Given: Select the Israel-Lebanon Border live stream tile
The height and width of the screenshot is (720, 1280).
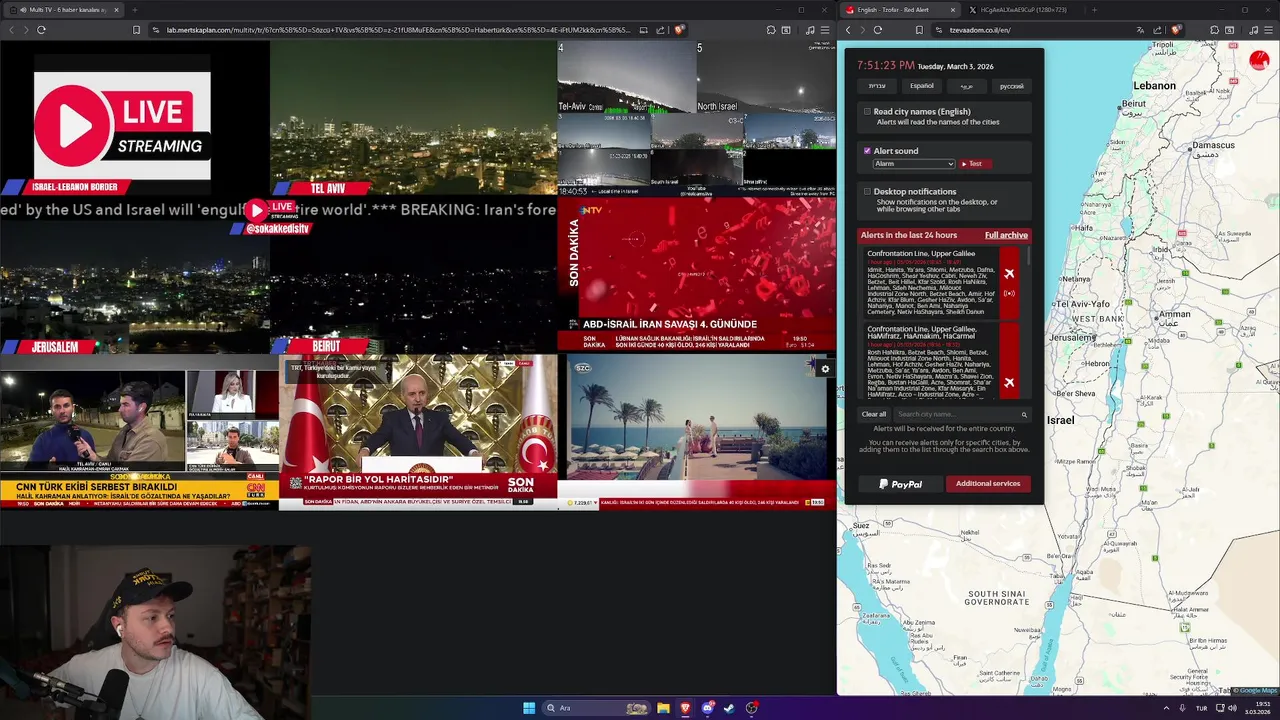Looking at the screenshot, I should click(135, 118).
